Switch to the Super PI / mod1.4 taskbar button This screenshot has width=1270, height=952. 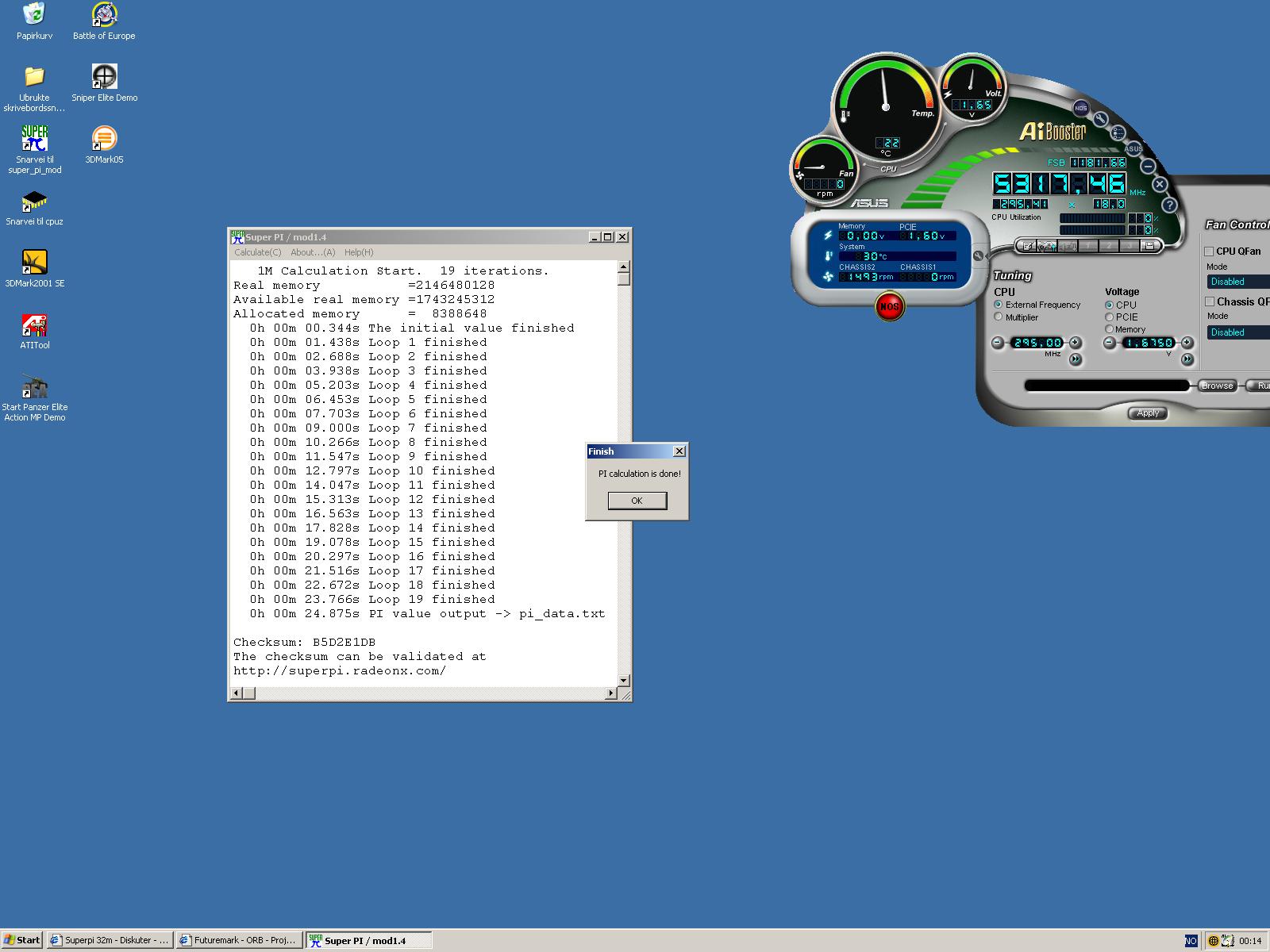[x=369, y=940]
